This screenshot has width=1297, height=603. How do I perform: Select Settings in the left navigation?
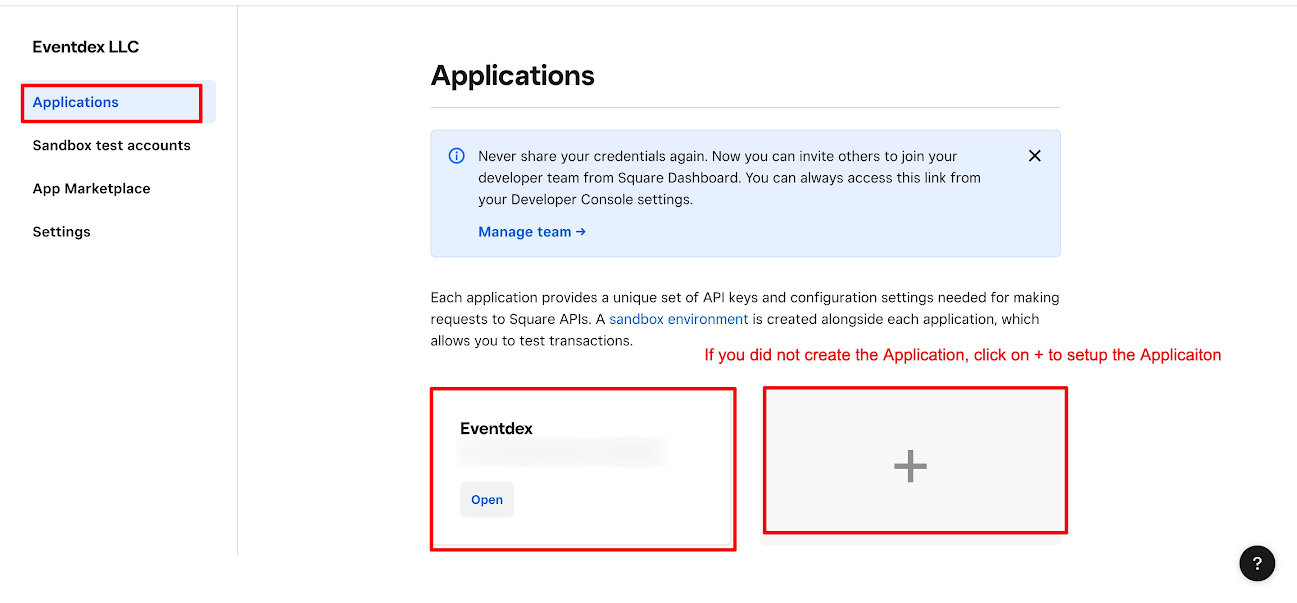coord(61,231)
